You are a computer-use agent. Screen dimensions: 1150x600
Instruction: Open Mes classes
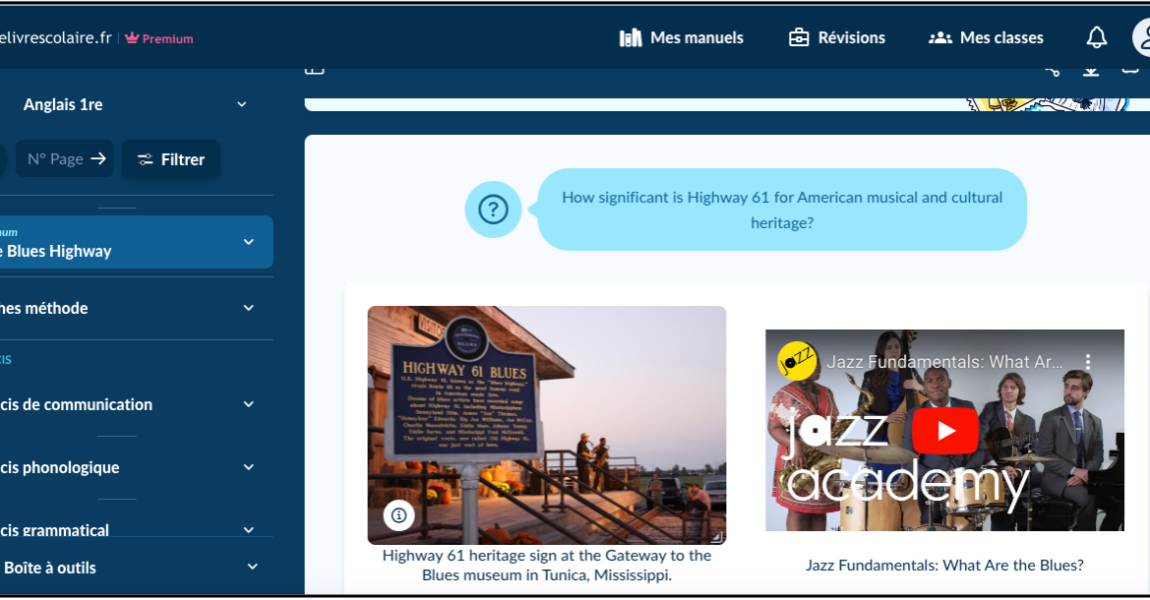[x=986, y=38]
